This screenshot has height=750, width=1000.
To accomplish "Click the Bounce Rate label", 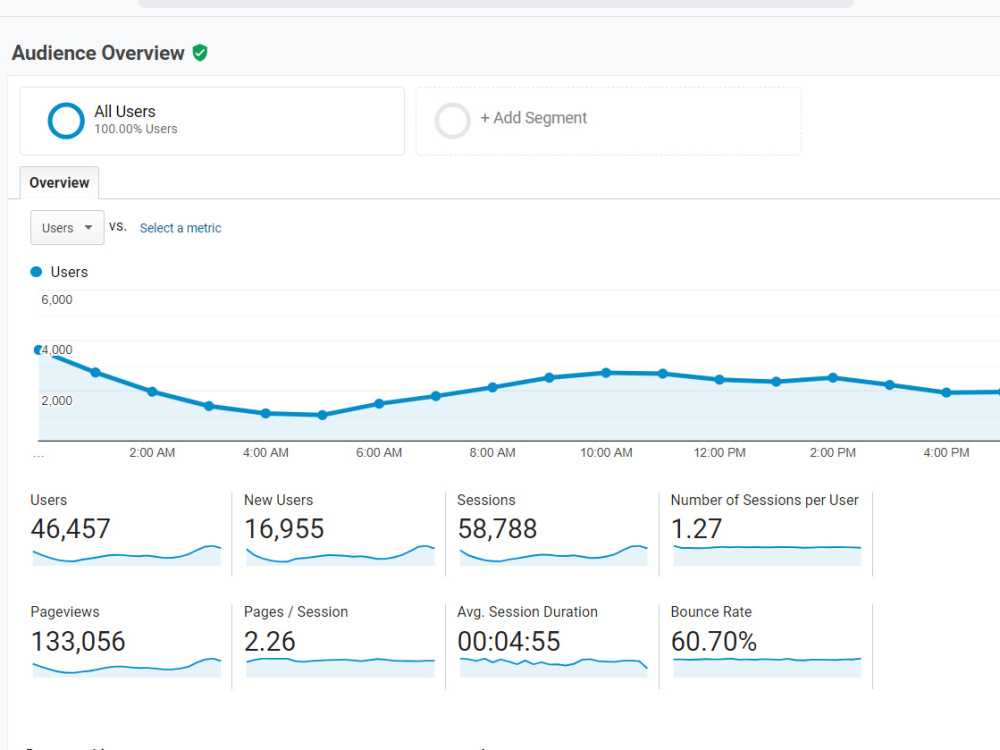I will pos(711,612).
